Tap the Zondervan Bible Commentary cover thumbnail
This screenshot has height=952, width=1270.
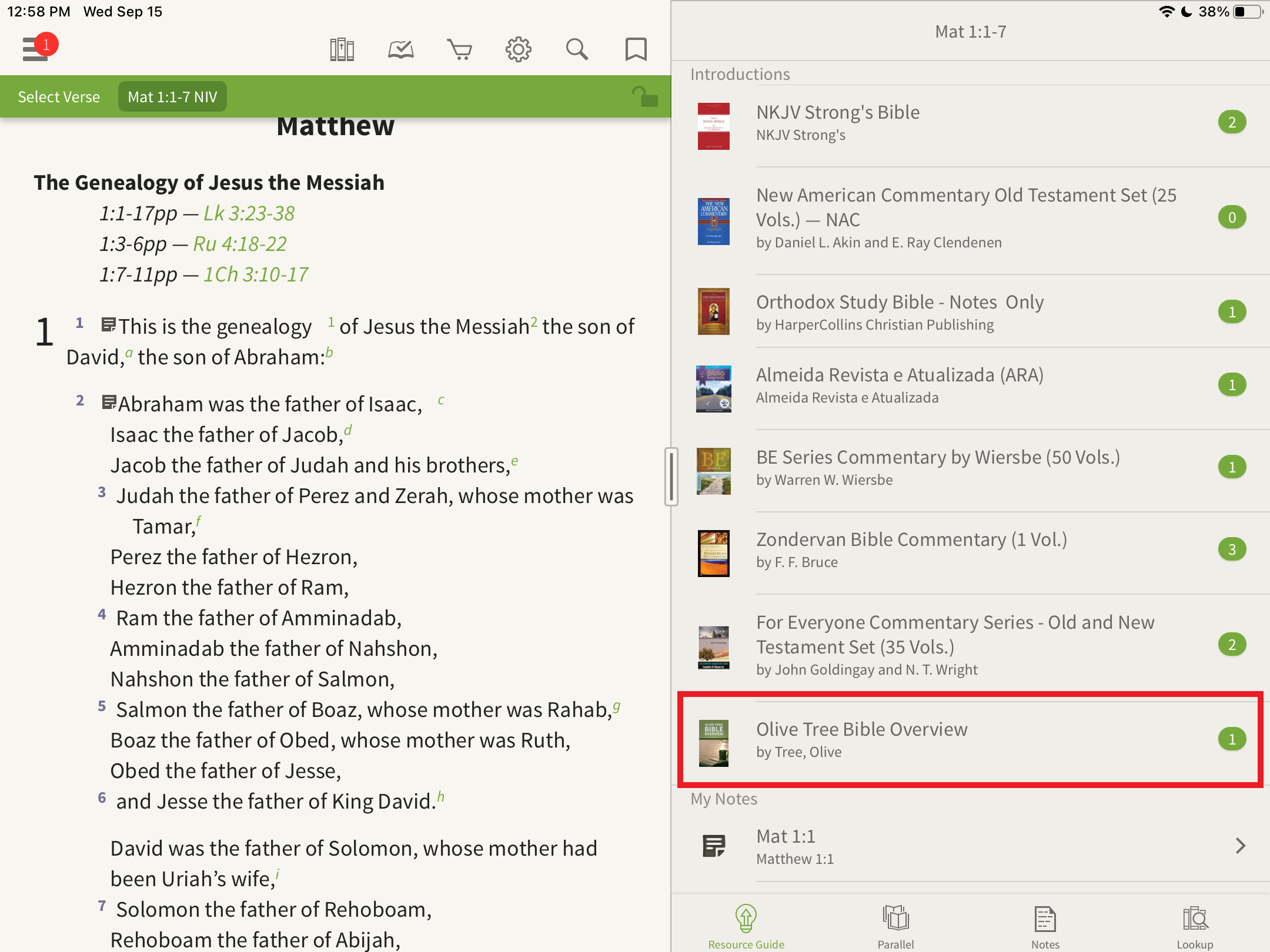713,554
